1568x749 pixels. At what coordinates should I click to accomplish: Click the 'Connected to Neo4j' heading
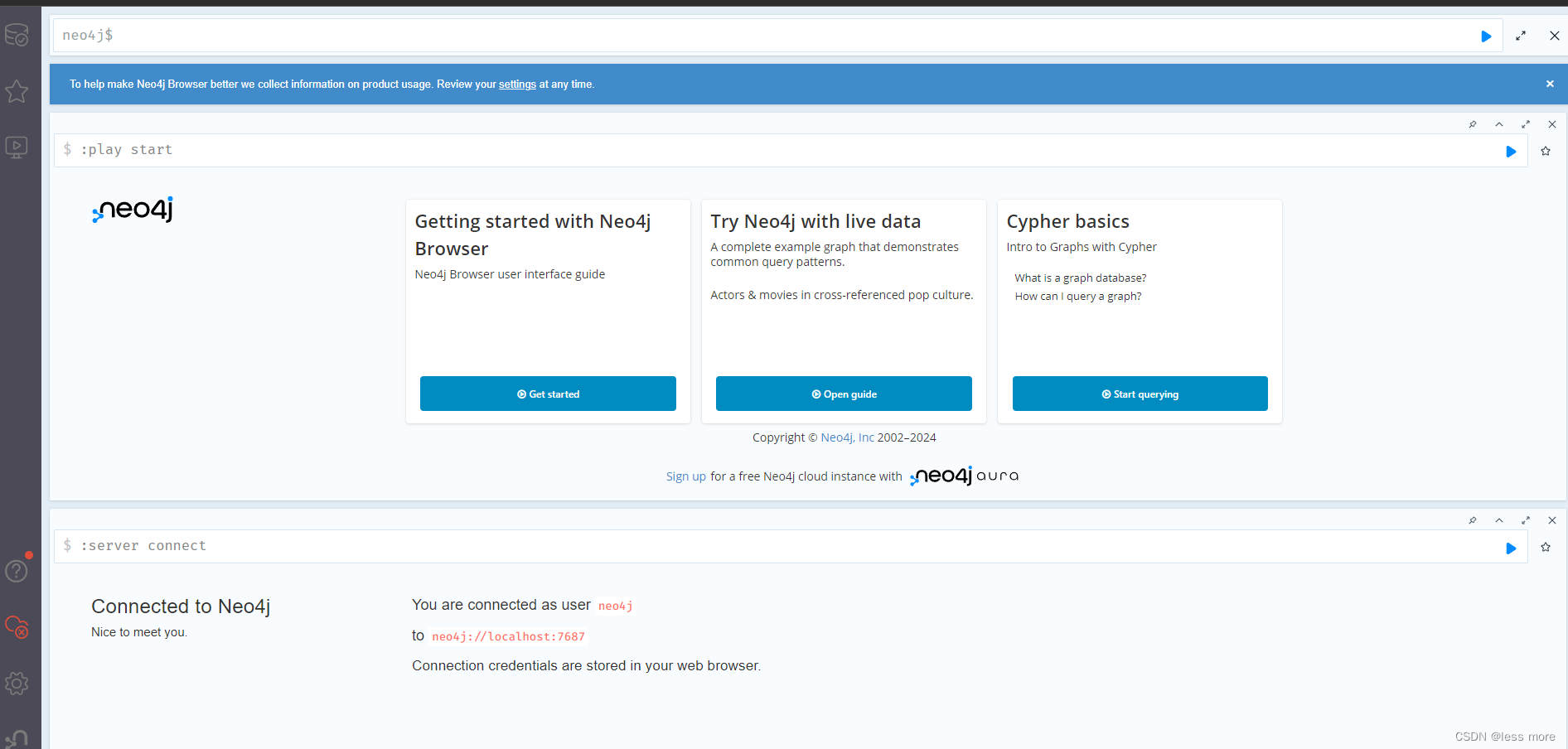181,606
